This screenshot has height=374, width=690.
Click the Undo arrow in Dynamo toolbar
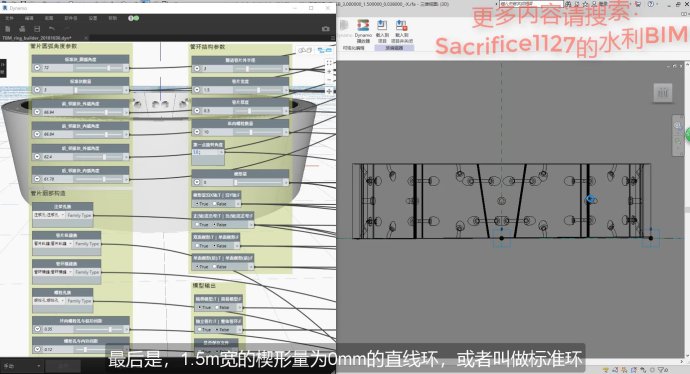click(51, 29)
